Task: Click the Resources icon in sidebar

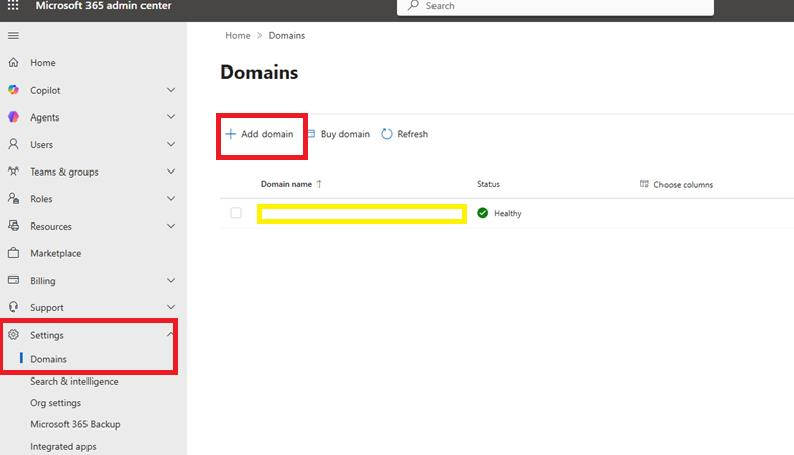Action: coord(14,226)
